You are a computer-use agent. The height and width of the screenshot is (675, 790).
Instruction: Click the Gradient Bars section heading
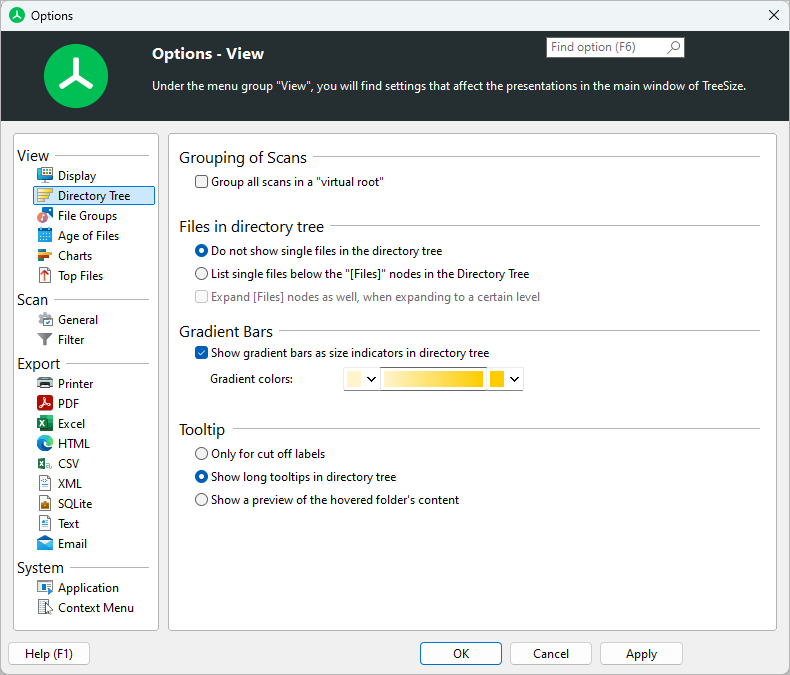pyautogui.click(x=226, y=331)
